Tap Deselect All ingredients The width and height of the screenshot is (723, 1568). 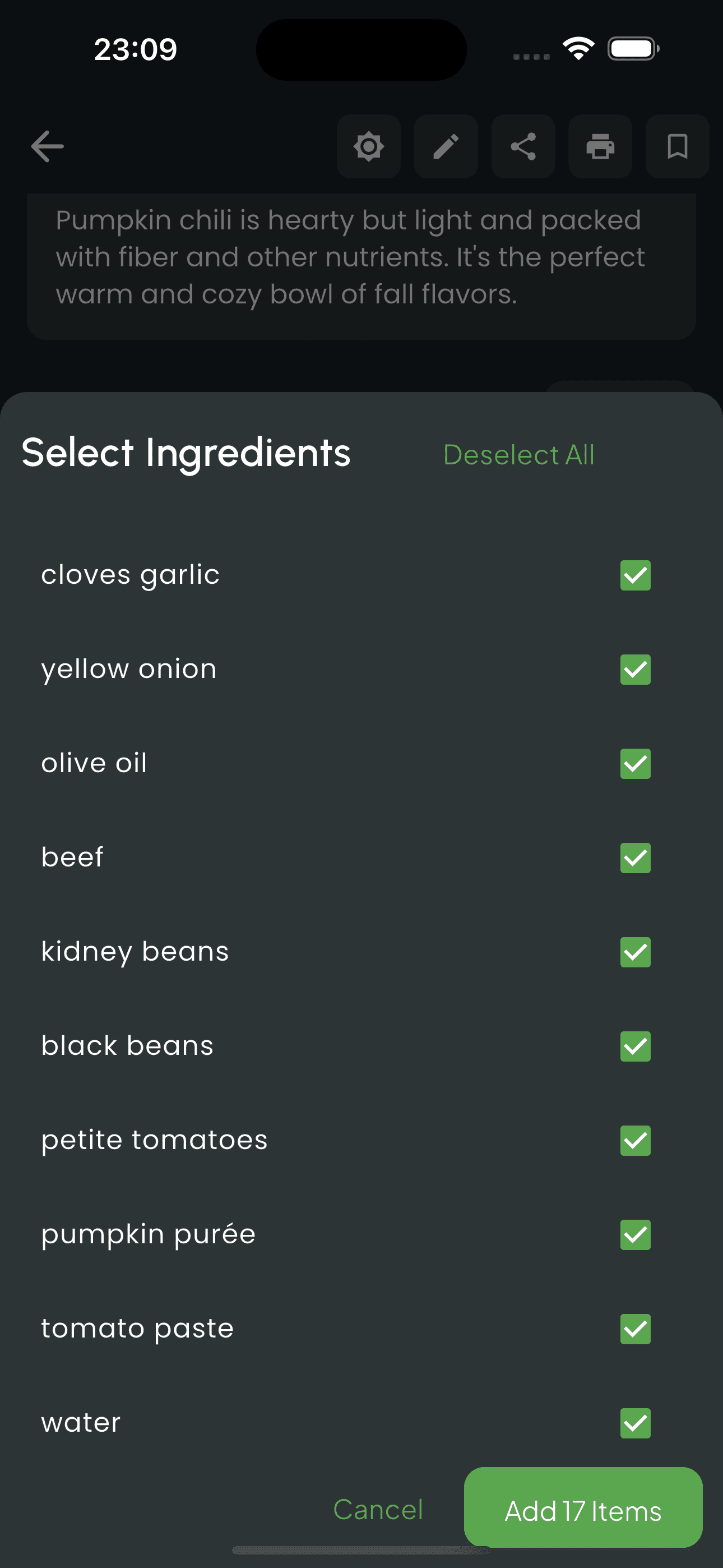click(x=518, y=454)
